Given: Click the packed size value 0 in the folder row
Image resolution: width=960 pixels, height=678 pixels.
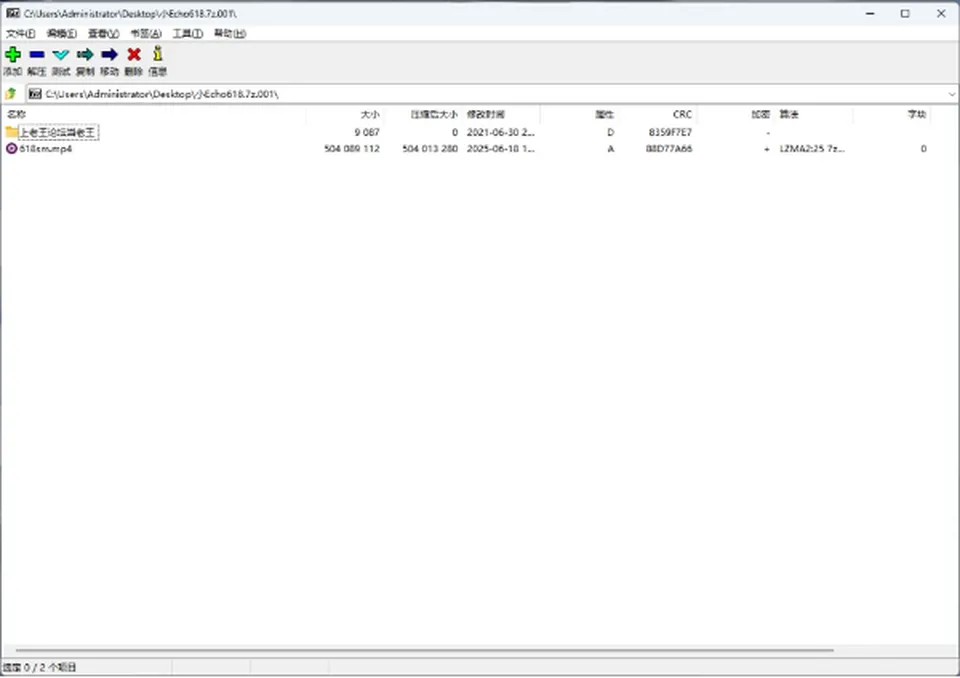Looking at the screenshot, I should coord(455,132).
